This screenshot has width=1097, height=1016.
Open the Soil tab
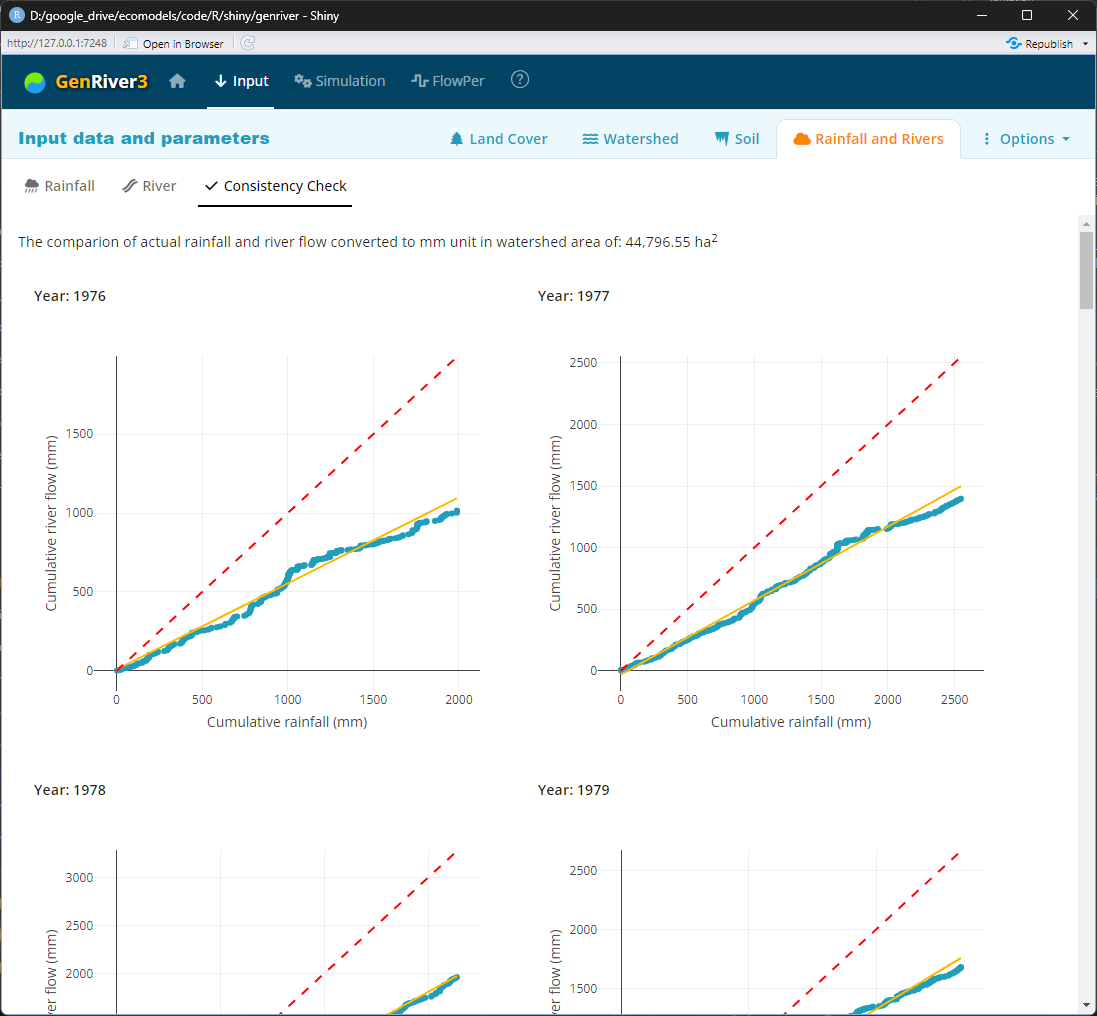[737, 139]
